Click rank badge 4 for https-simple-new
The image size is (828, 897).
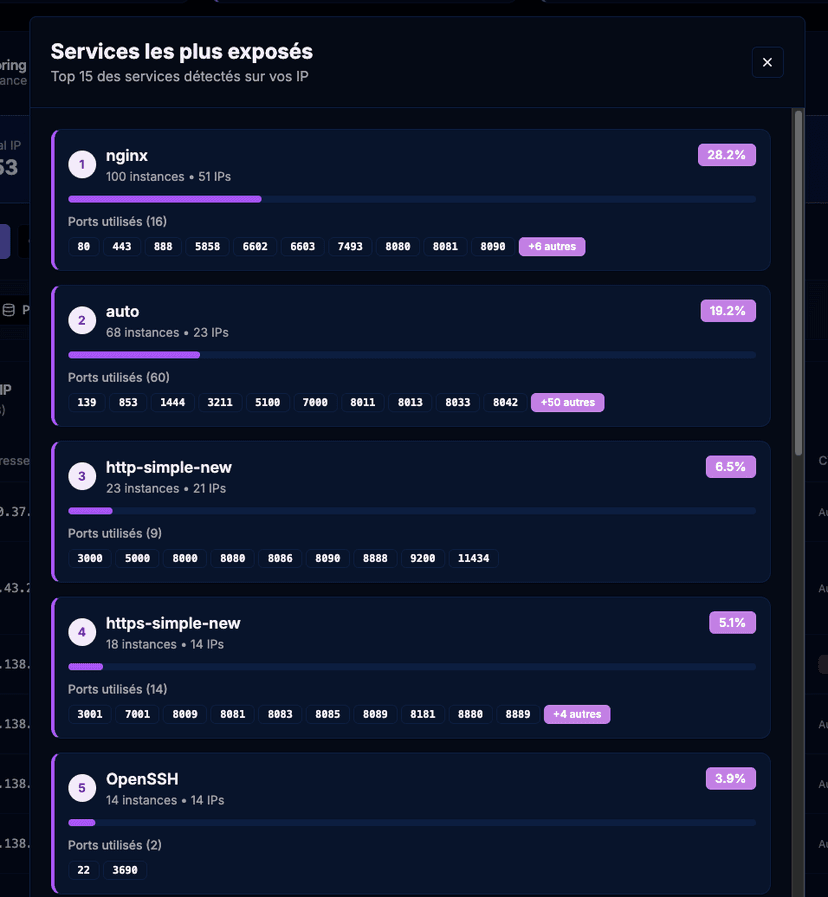[x=82, y=632]
